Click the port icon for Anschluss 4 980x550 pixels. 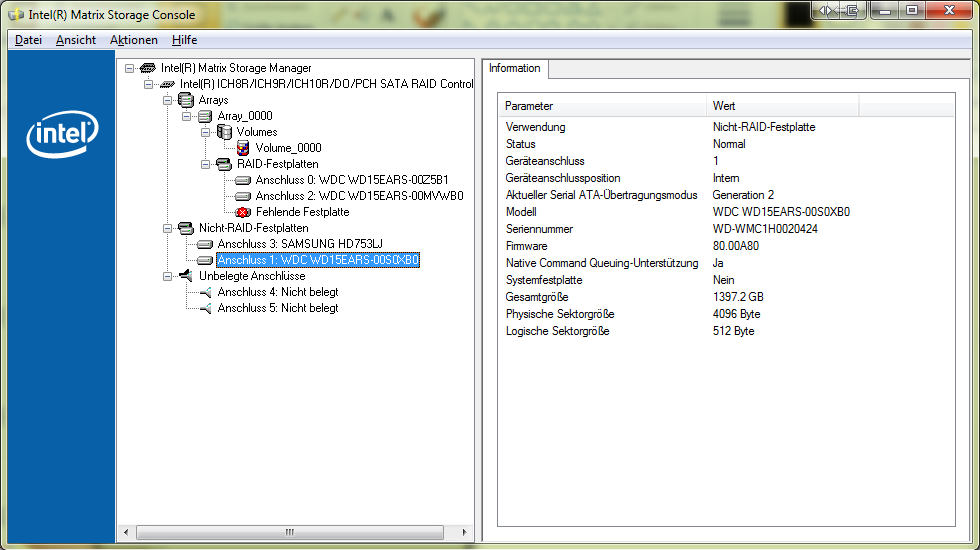[x=205, y=292]
